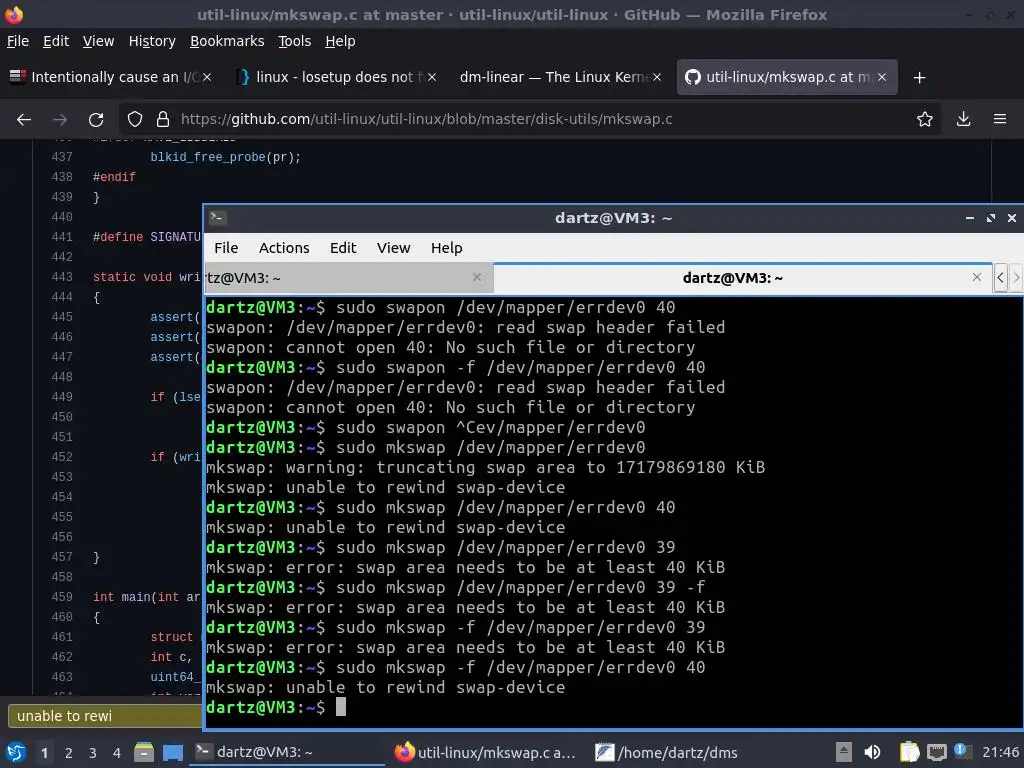This screenshot has width=1024, height=768.
Task: Click line number 437 in GitHub code
Action: pyautogui.click(x=62, y=157)
